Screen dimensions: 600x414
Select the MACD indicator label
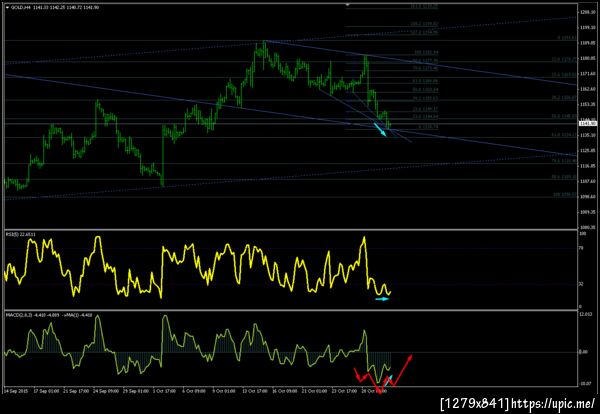[49, 315]
